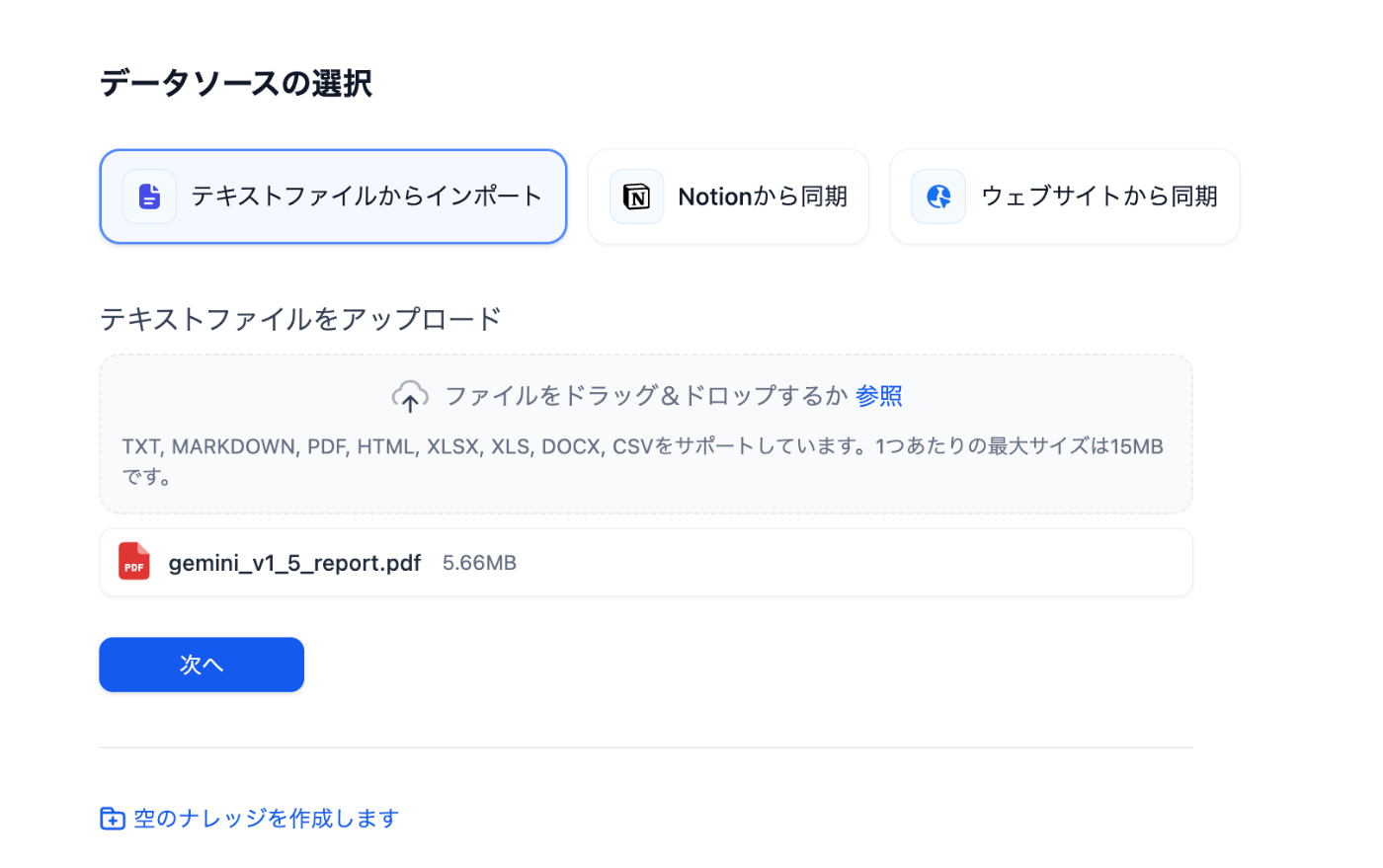Click the Notion logo icon
Screen dimensions: 1383x868
point(636,197)
